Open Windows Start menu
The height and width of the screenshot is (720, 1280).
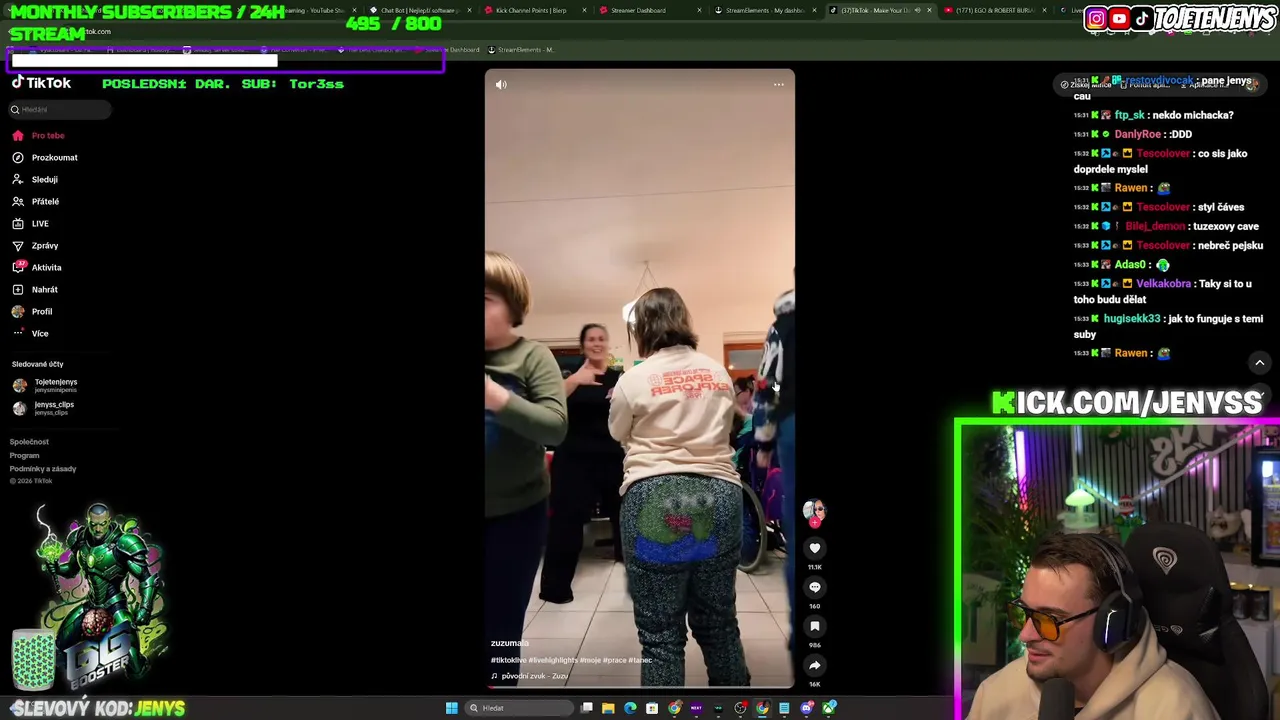(x=452, y=708)
